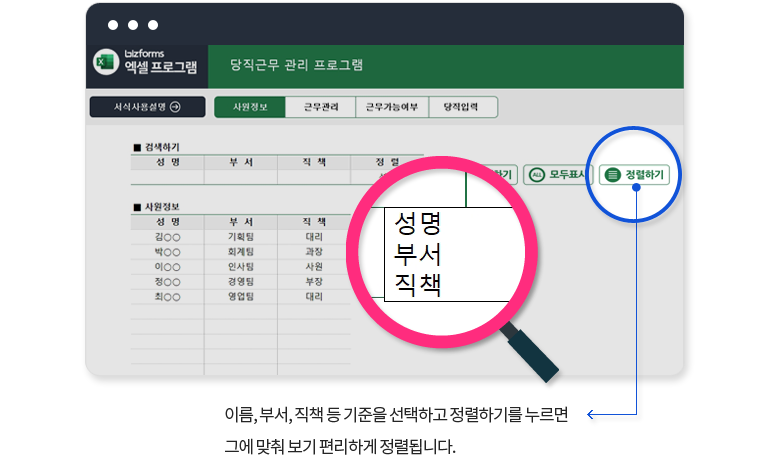Click the 사원 position cell
The image size is (770, 455).
tap(314, 267)
